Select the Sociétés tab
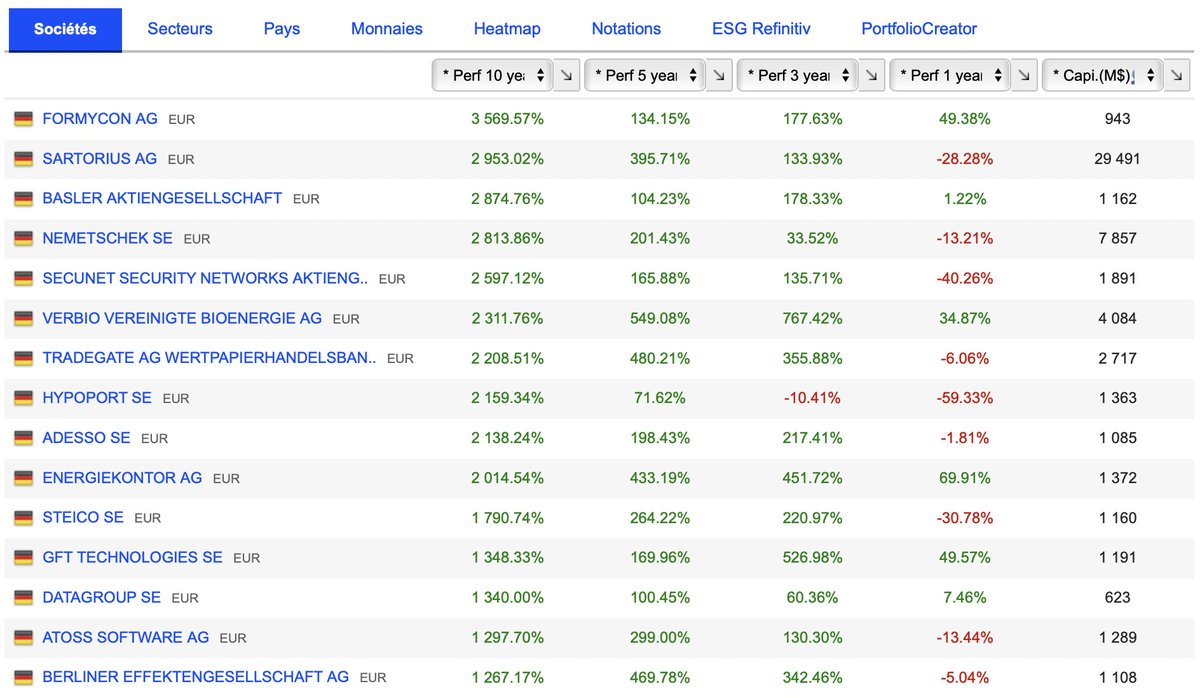 65,29
